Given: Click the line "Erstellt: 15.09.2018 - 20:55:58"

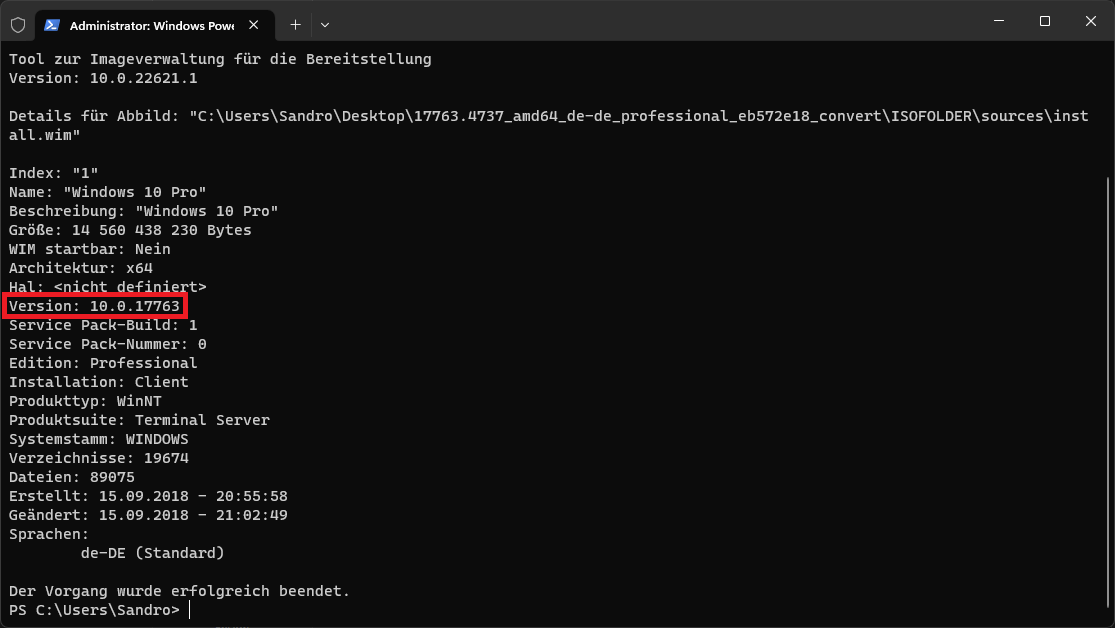Looking at the screenshot, I should pyautogui.click(x=148, y=496).
